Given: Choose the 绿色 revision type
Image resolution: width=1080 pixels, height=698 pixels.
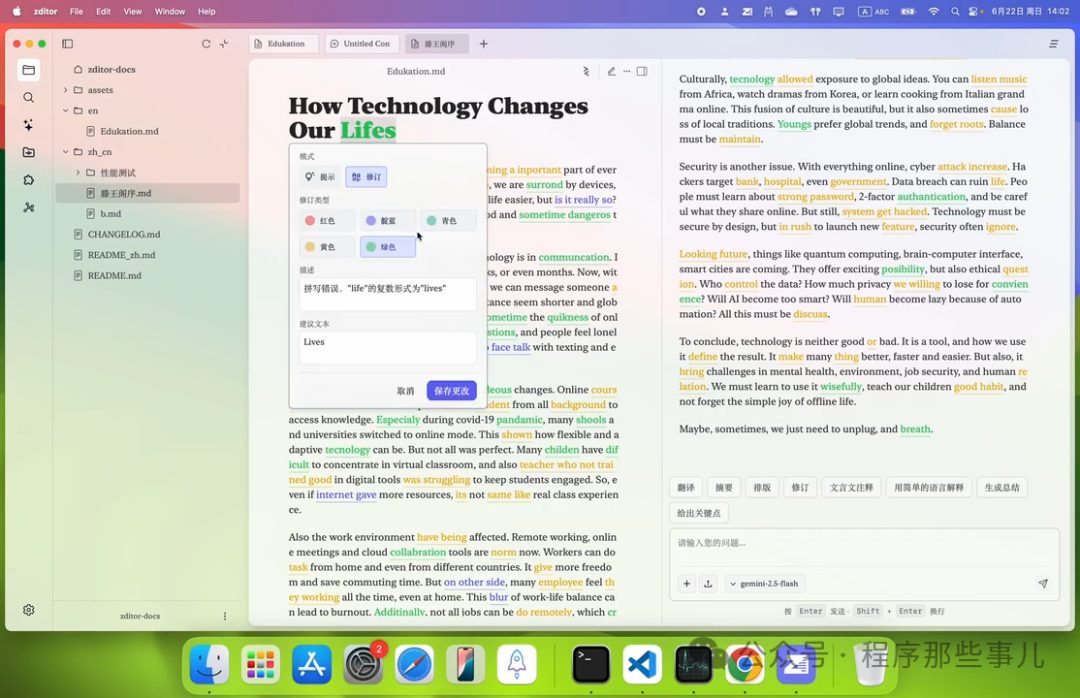Looking at the screenshot, I should click(x=388, y=247).
